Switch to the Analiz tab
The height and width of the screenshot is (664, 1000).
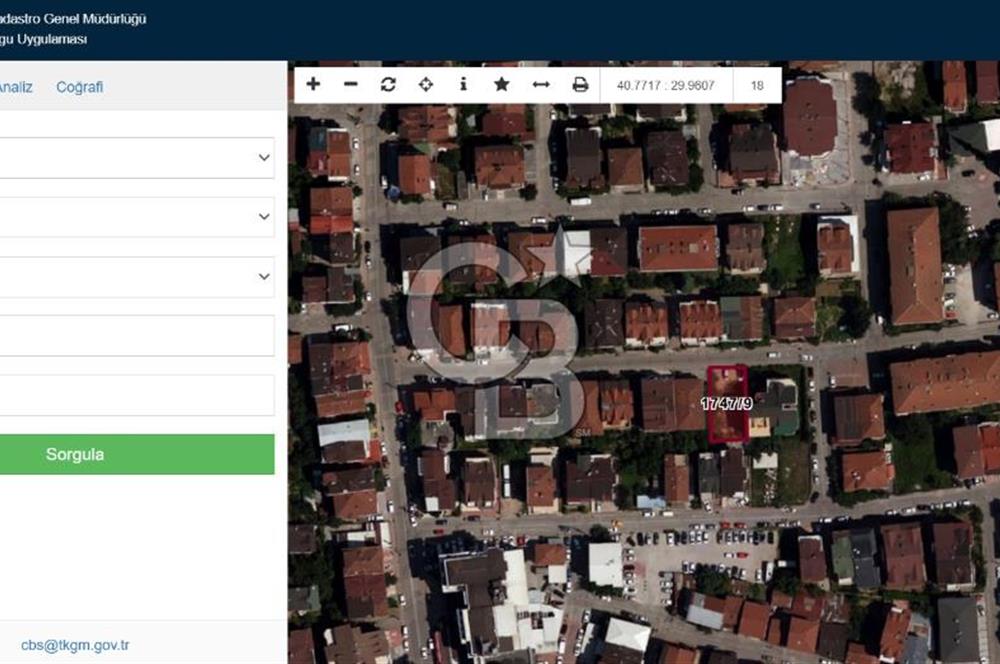click(x=14, y=87)
